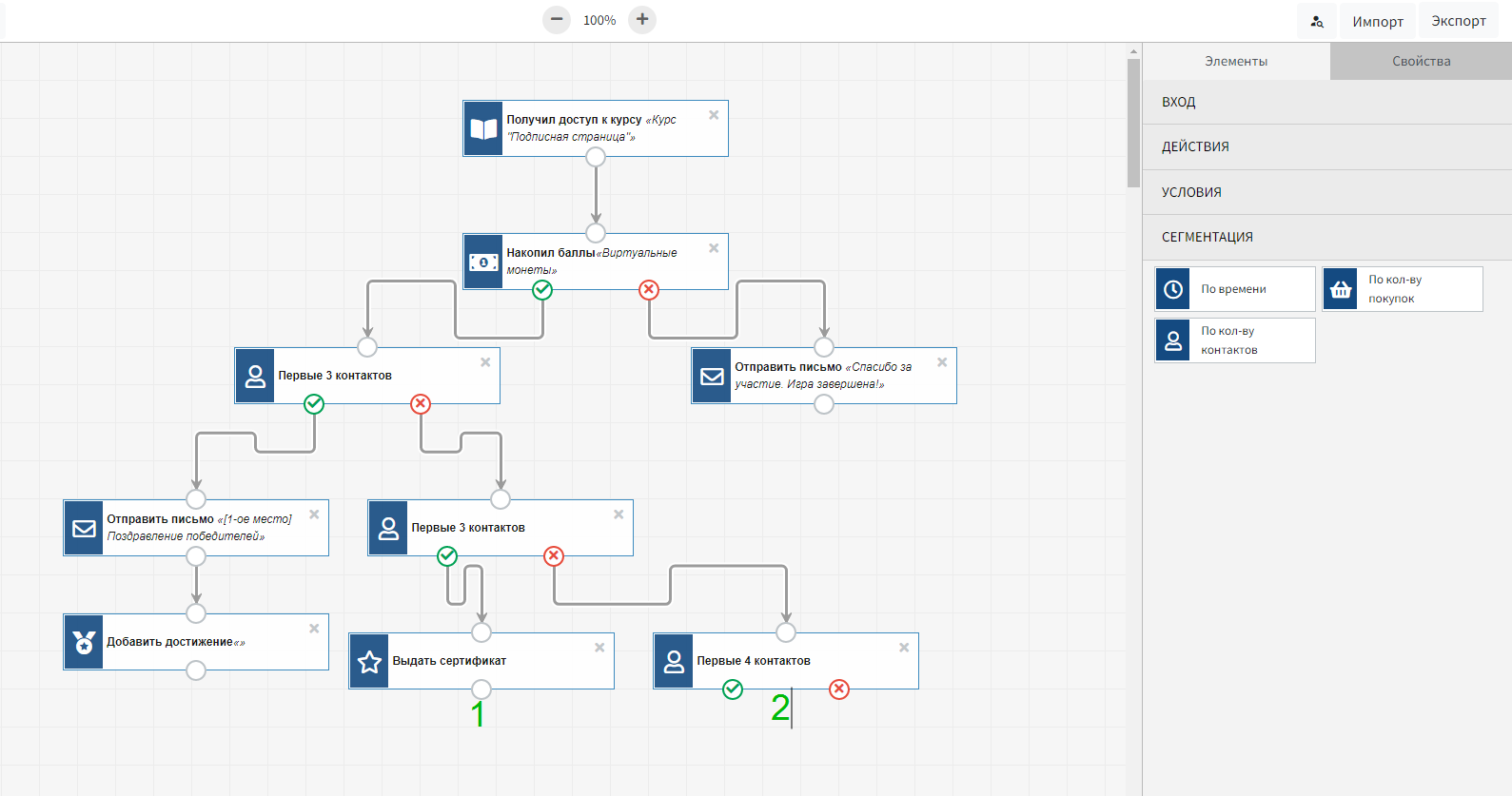This screenshot has height=796, width=1512.
Task: Click green check connector on Накопил баллы node
Action: pyautogui.click(x=542, y=290)
